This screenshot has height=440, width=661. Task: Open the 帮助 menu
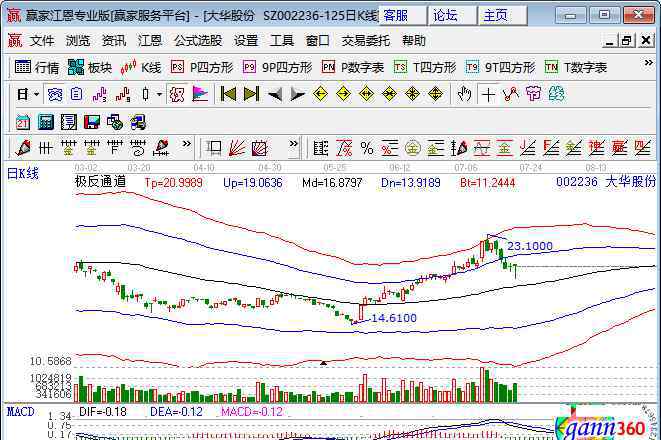pyautogui.click(x=414, y=41)
